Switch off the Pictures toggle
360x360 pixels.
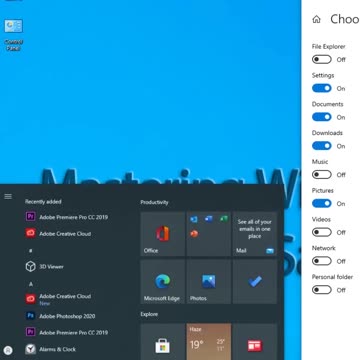click(322, 203)
